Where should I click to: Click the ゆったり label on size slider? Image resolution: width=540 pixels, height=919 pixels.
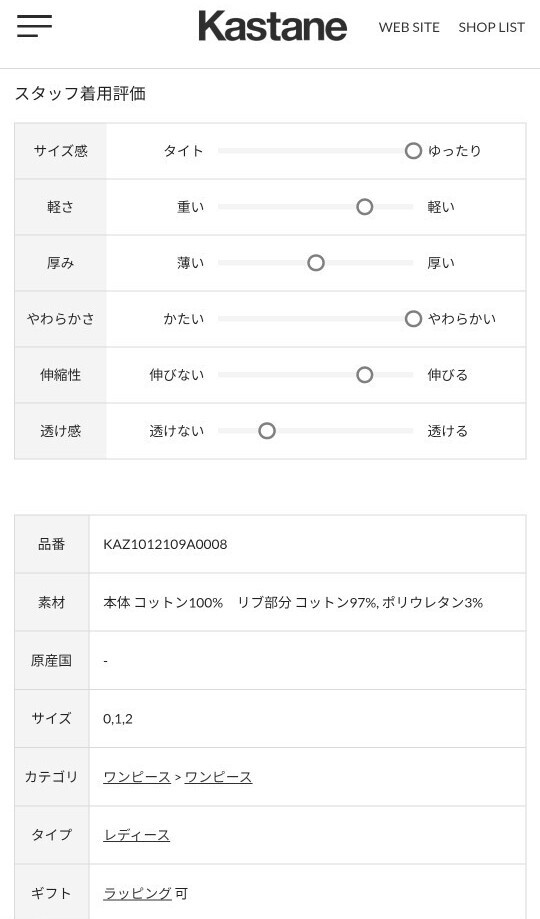[455, 151]
